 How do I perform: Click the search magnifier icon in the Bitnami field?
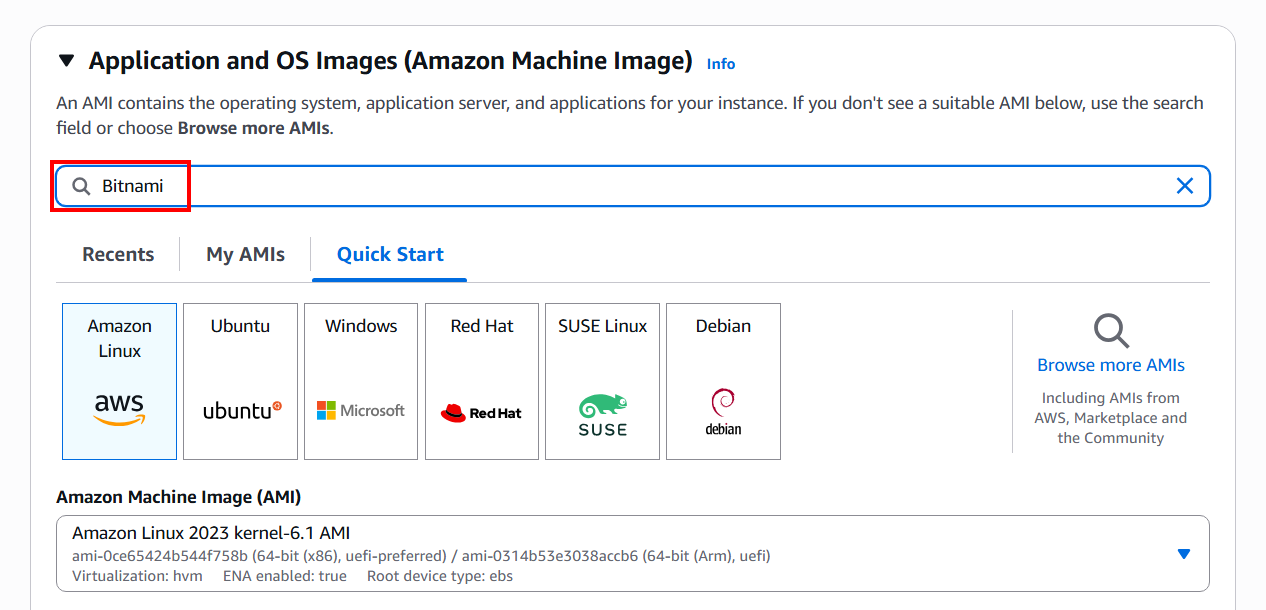(81, 187)
